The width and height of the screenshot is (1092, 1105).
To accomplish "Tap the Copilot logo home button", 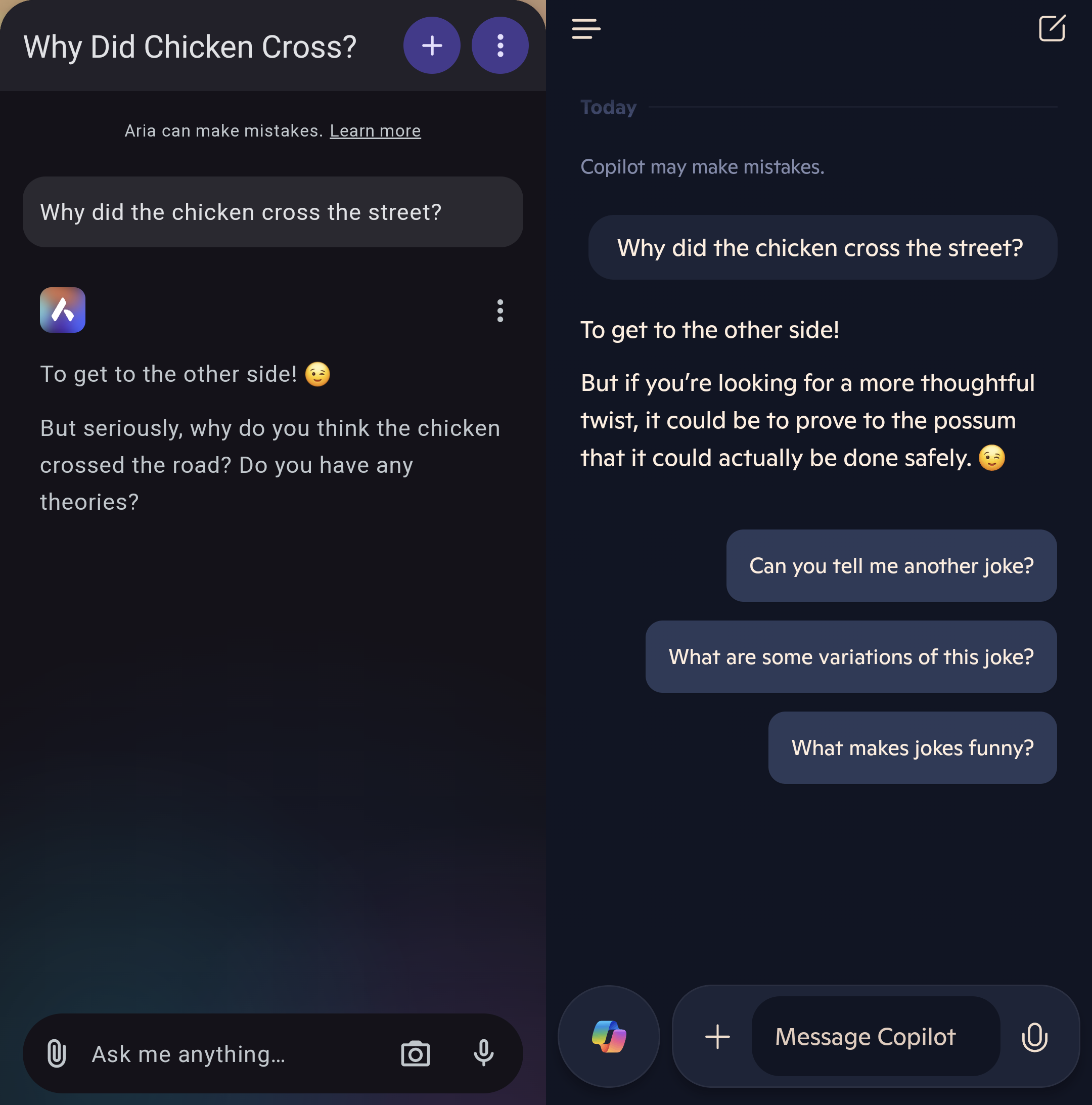I will tap(609, 1036).
